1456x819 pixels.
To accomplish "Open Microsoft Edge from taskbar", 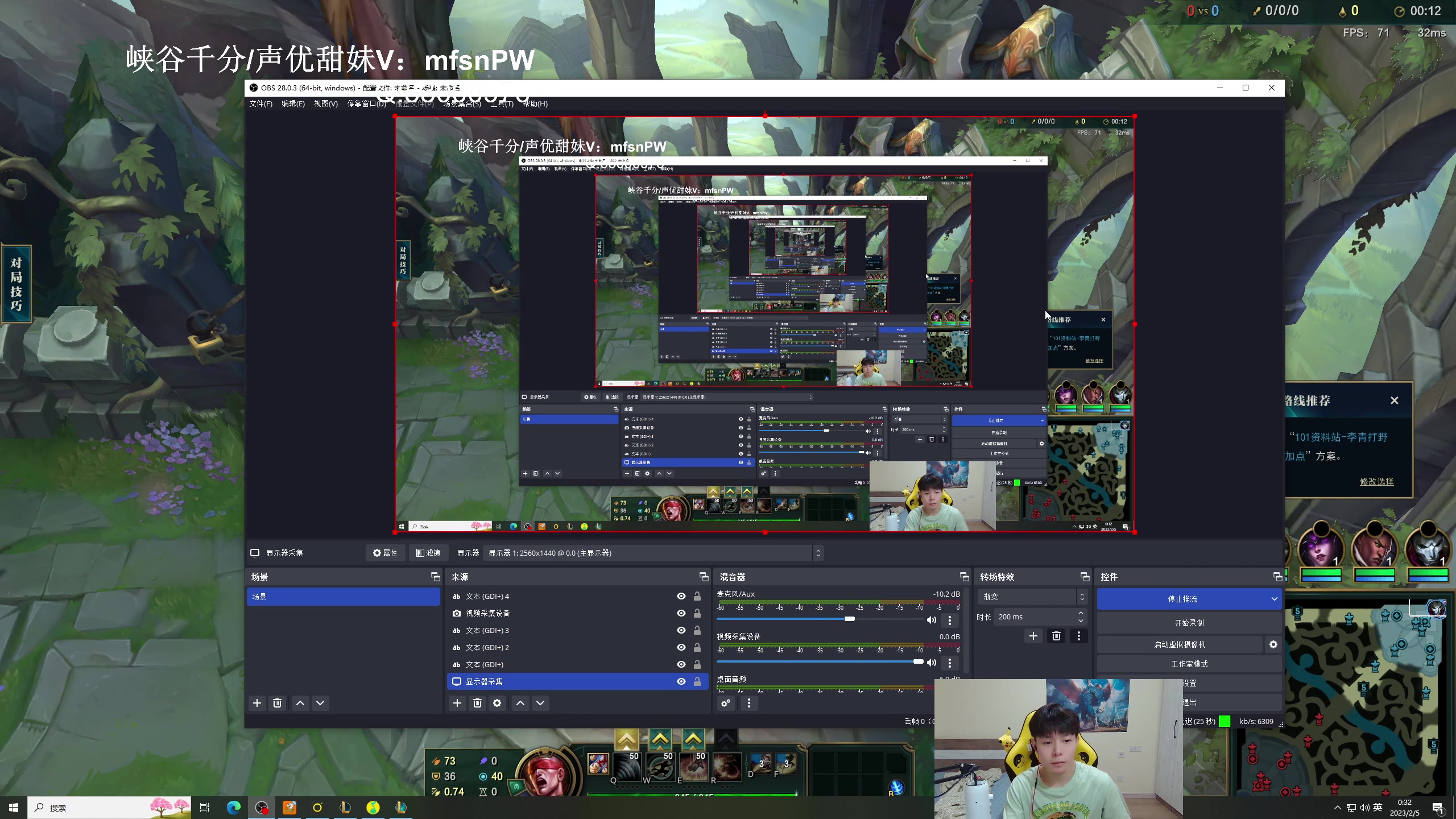I will 233,808.
